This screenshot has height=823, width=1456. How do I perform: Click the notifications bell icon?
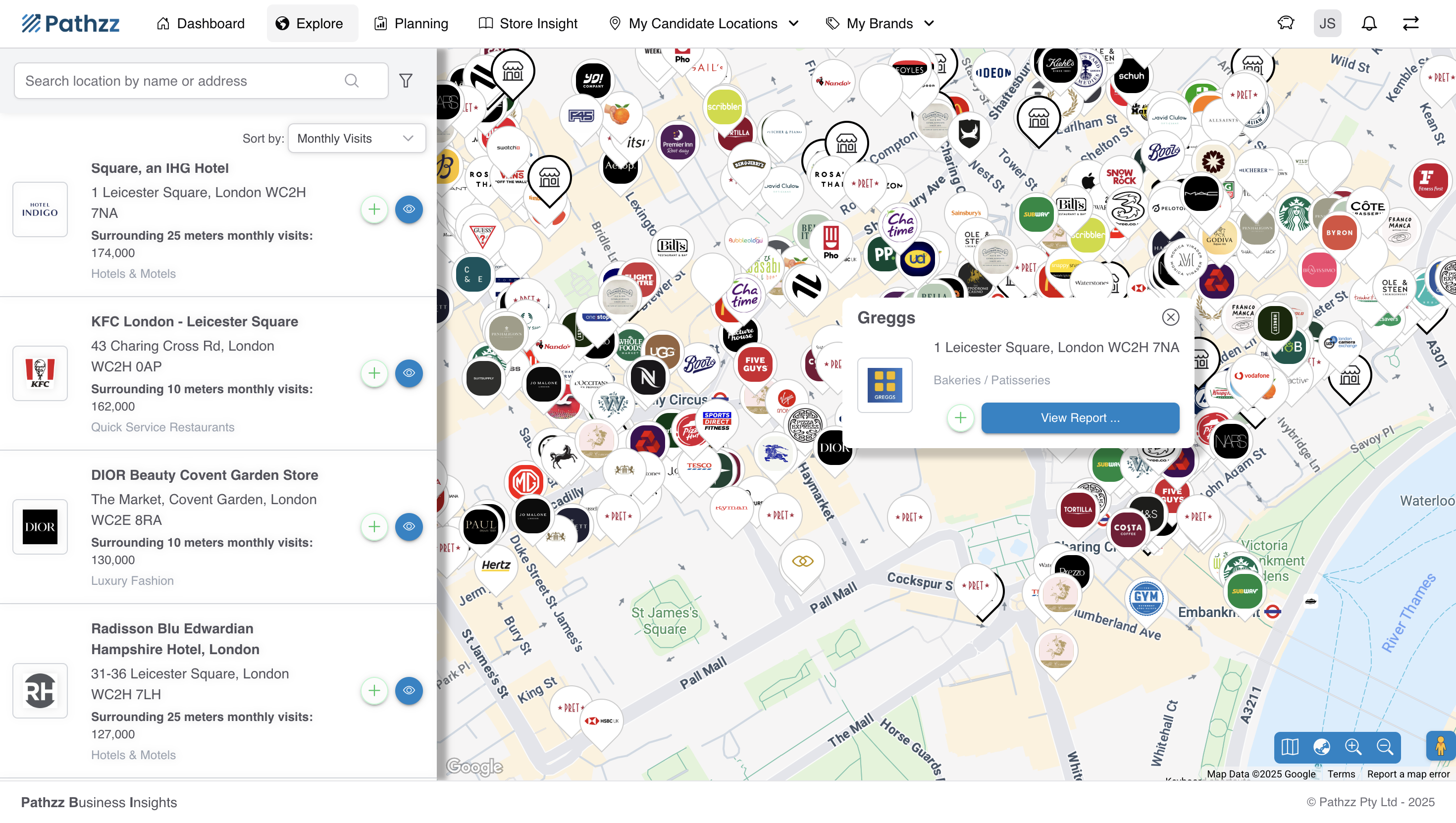tap(1368, 23)
